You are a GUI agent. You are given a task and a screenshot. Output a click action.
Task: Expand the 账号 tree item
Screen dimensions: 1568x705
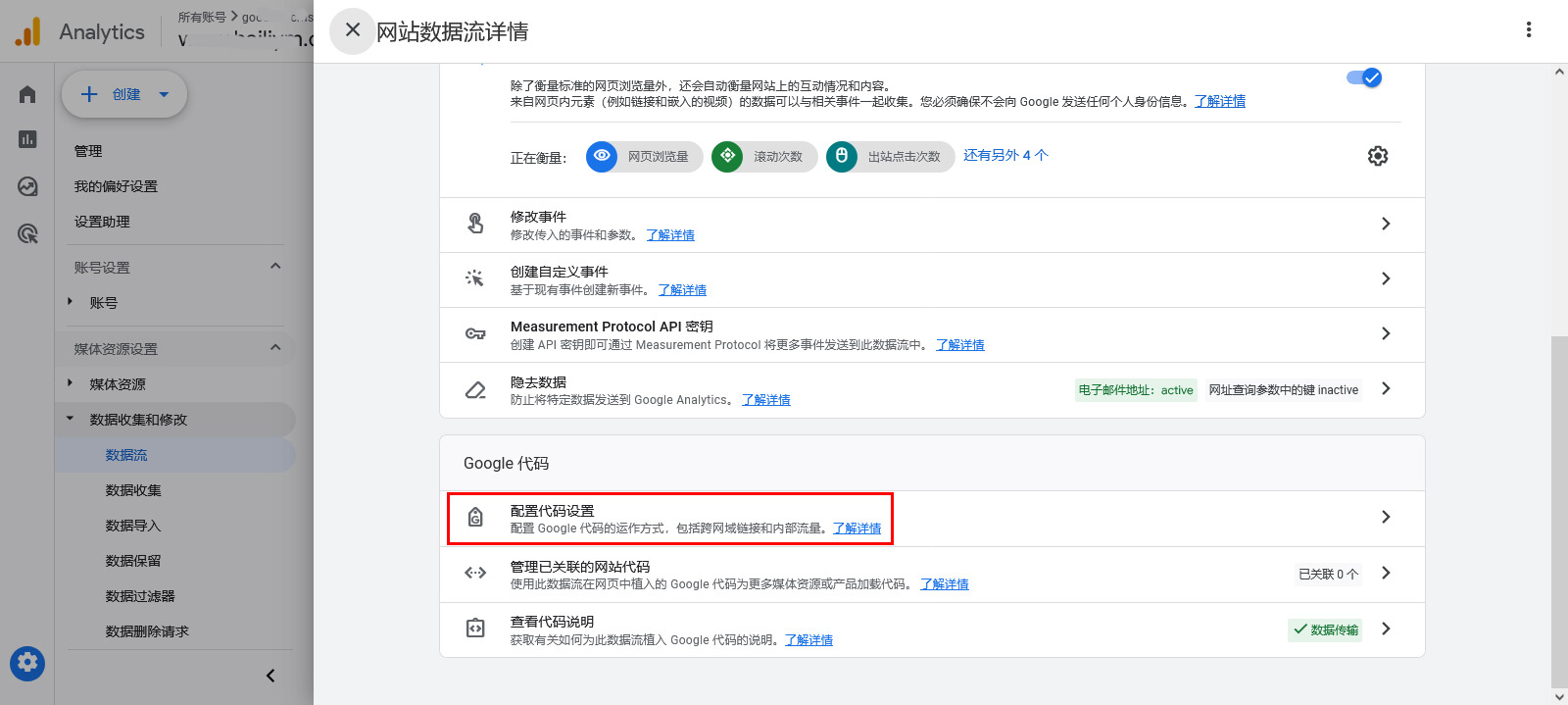click(x=70, y=302)
